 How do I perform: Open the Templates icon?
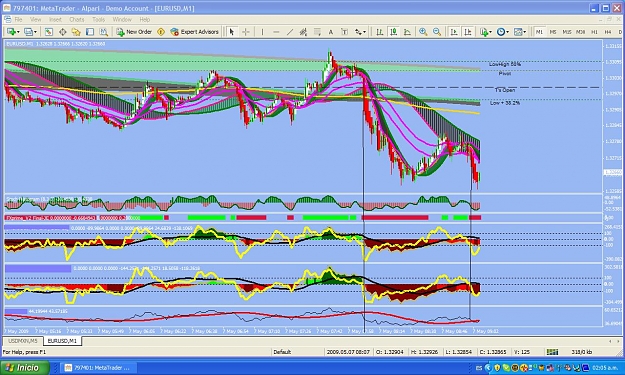coord(518,32)
